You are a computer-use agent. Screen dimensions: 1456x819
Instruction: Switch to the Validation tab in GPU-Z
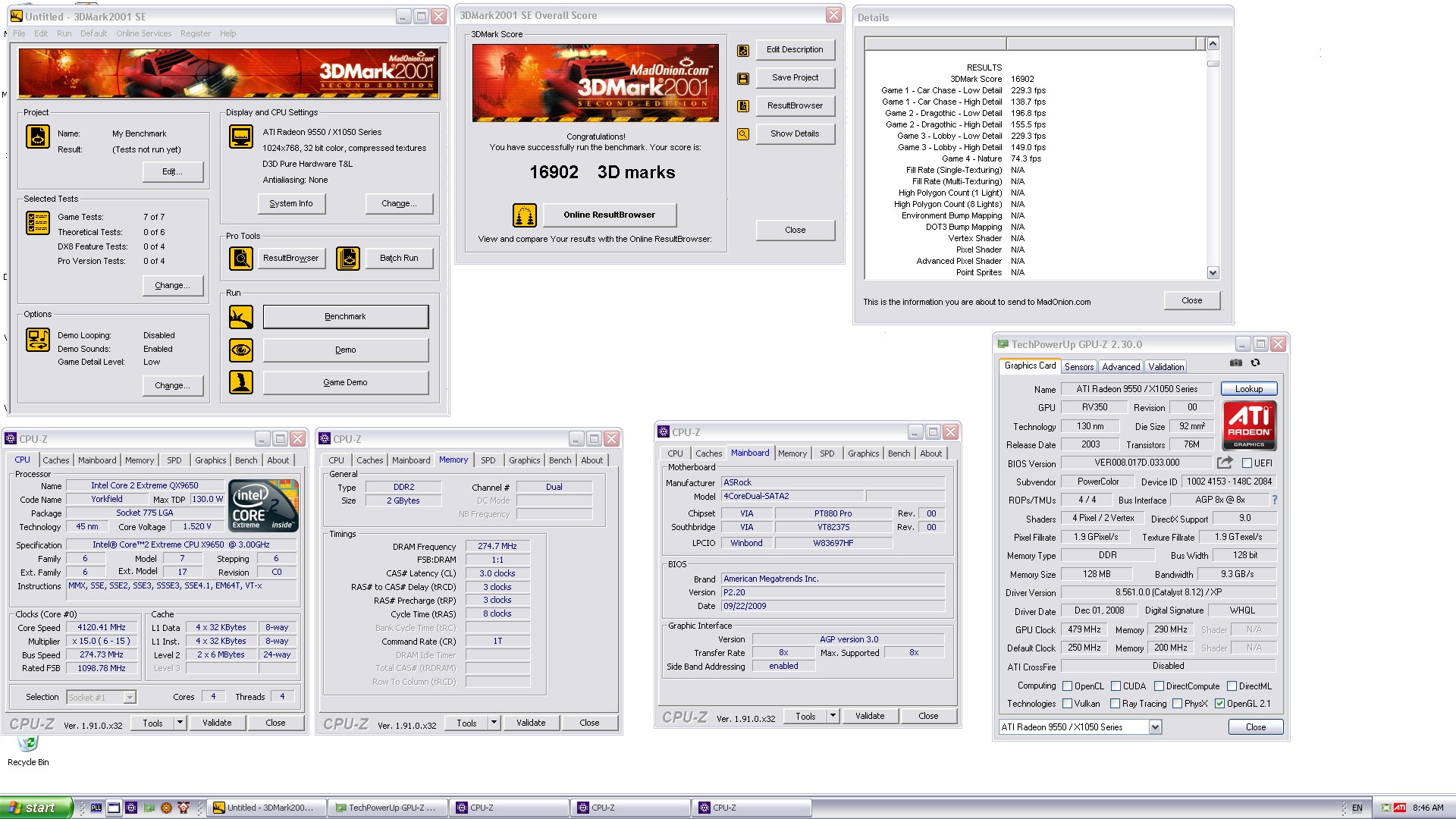pyautogui.click(x=1166, y=367)
